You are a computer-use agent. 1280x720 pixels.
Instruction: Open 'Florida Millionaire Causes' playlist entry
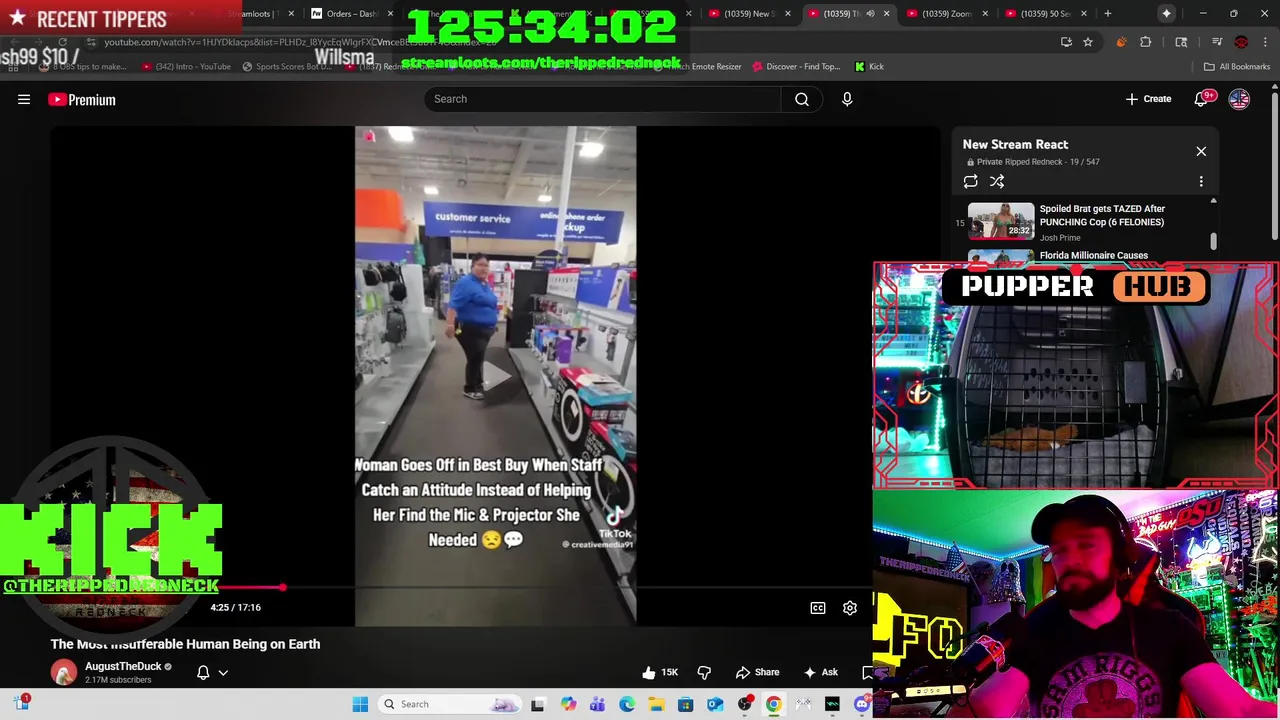click(x=1094, y=256)
